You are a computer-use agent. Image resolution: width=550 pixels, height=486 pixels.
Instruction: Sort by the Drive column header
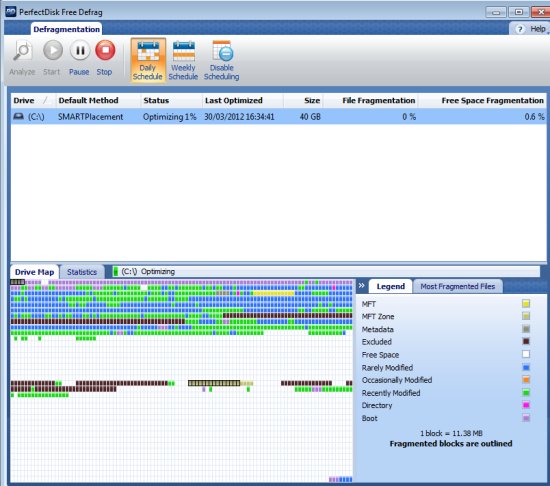pyautogui.click(x=33, y=101)
